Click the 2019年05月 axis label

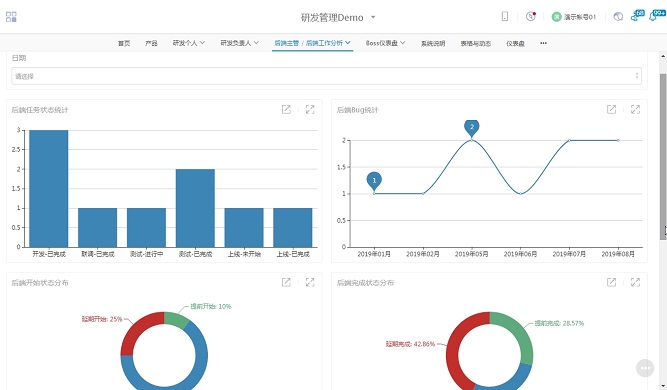pos(471,254)
